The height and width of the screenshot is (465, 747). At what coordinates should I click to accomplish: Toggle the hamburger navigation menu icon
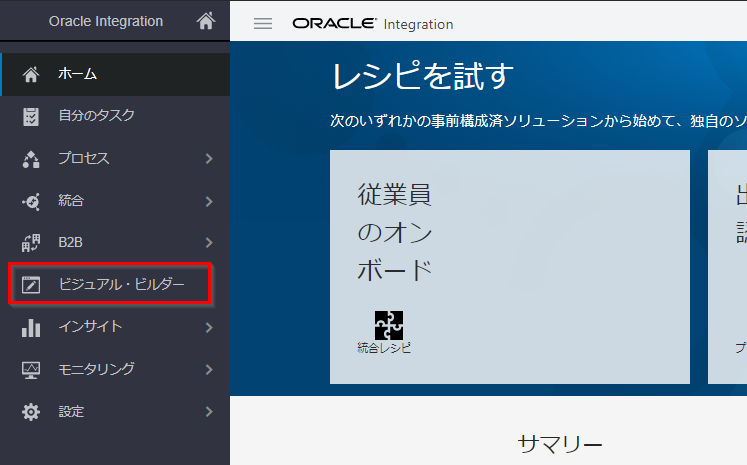(x=263, y=24)
